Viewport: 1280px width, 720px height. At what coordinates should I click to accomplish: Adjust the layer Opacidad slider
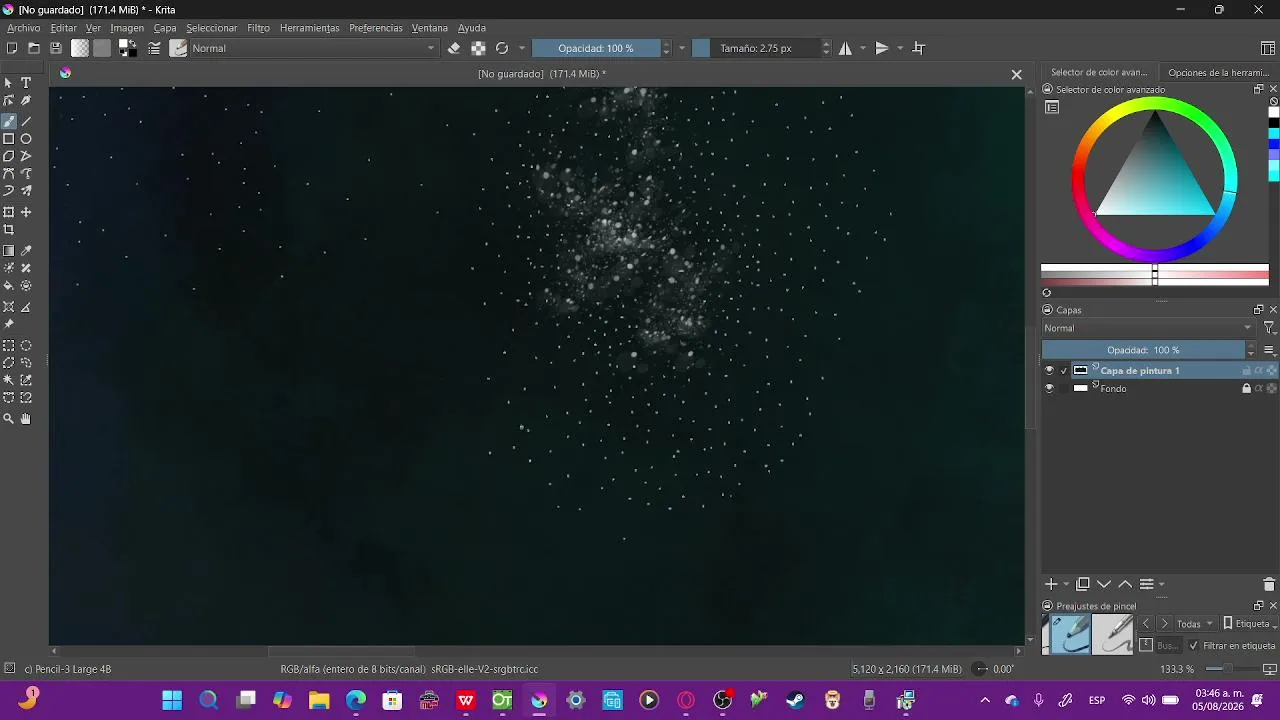[1143, 350]
